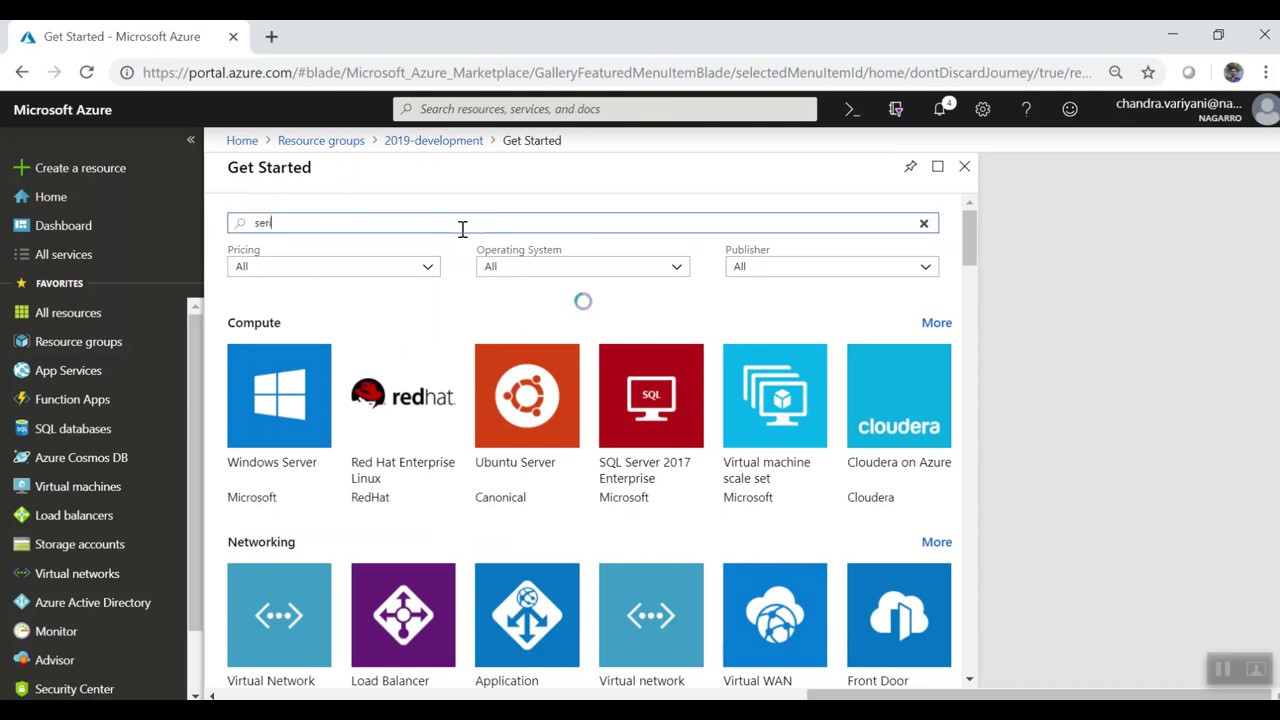Bookmark this page with the star
The image size is (1280, 720).
(x=1148, y=72)
